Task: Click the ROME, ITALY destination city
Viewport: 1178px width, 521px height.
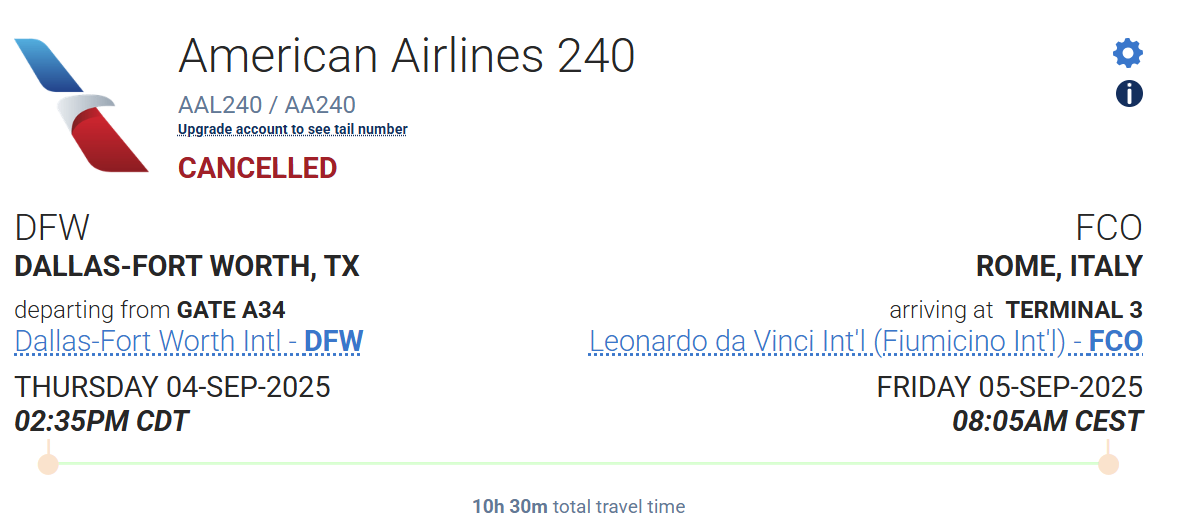Action: pyautogui.click(x=1059, y=266)
